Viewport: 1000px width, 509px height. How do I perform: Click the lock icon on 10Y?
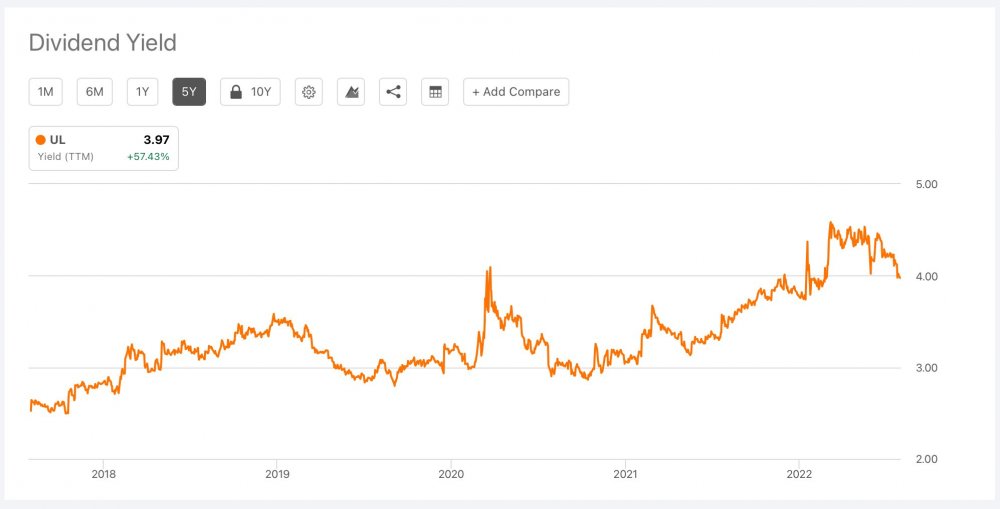(236, 92)
